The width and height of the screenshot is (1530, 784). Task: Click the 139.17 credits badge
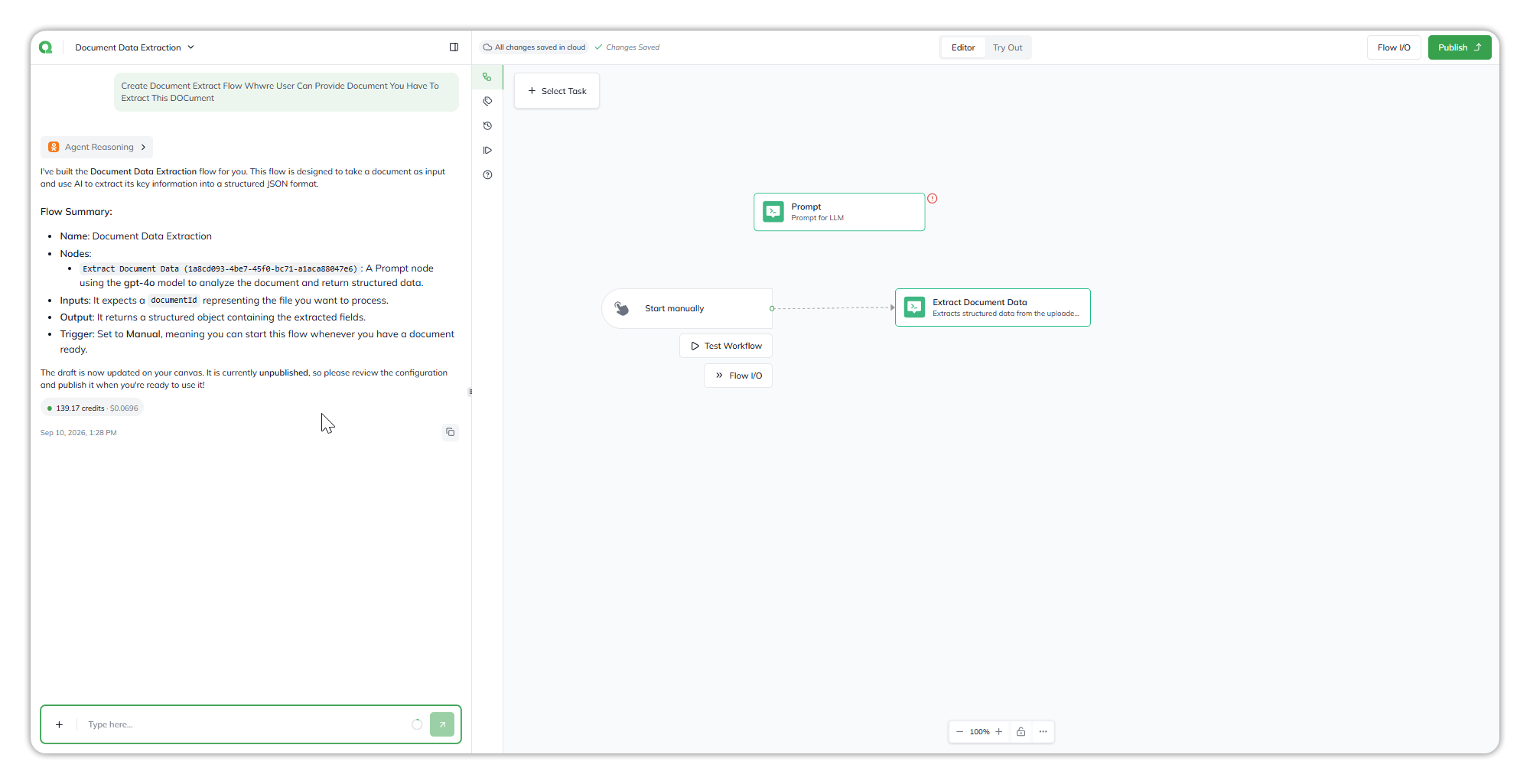click(93, 408)
